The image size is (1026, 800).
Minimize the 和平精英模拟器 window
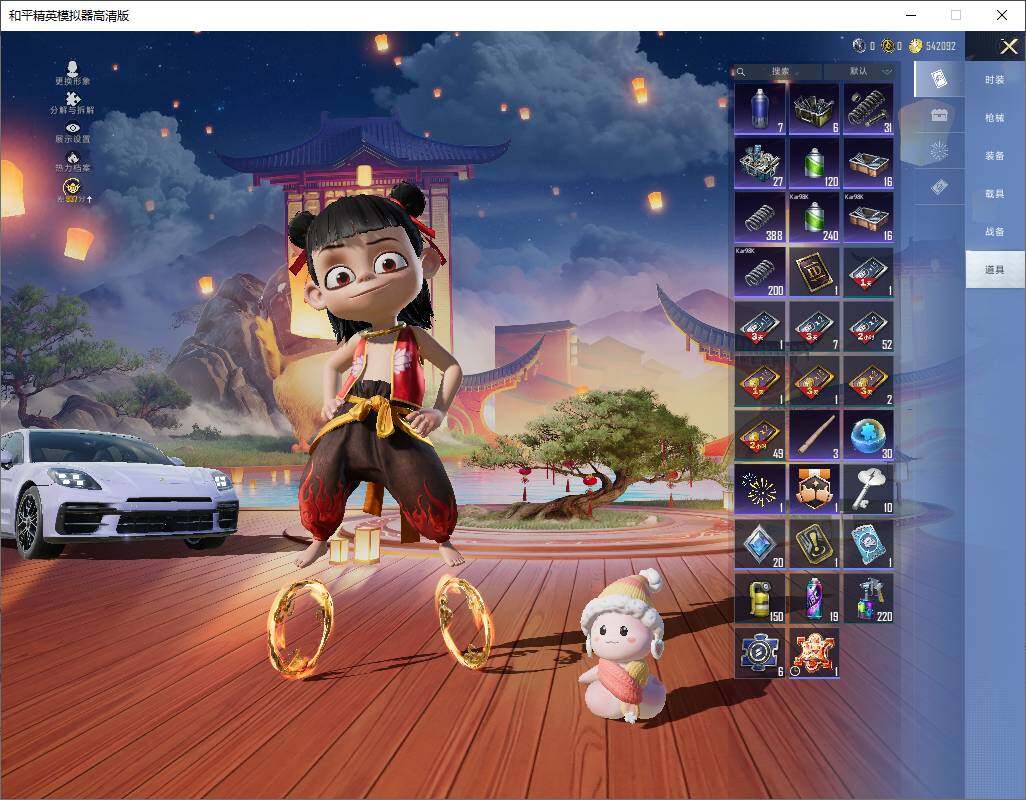(x=911, y=15)
